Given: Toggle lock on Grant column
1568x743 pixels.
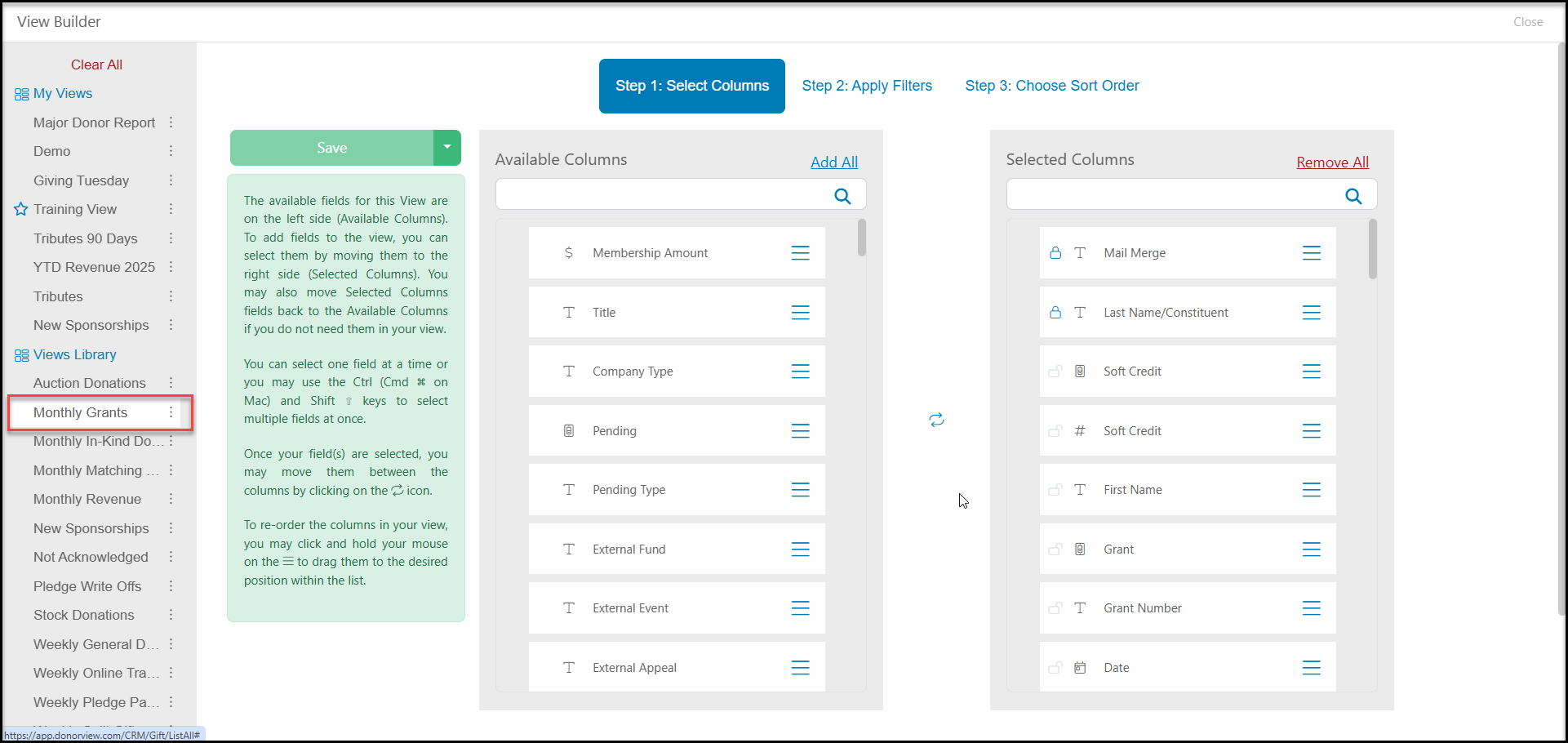Looking at the screenshot, I should coord(1055,549).
